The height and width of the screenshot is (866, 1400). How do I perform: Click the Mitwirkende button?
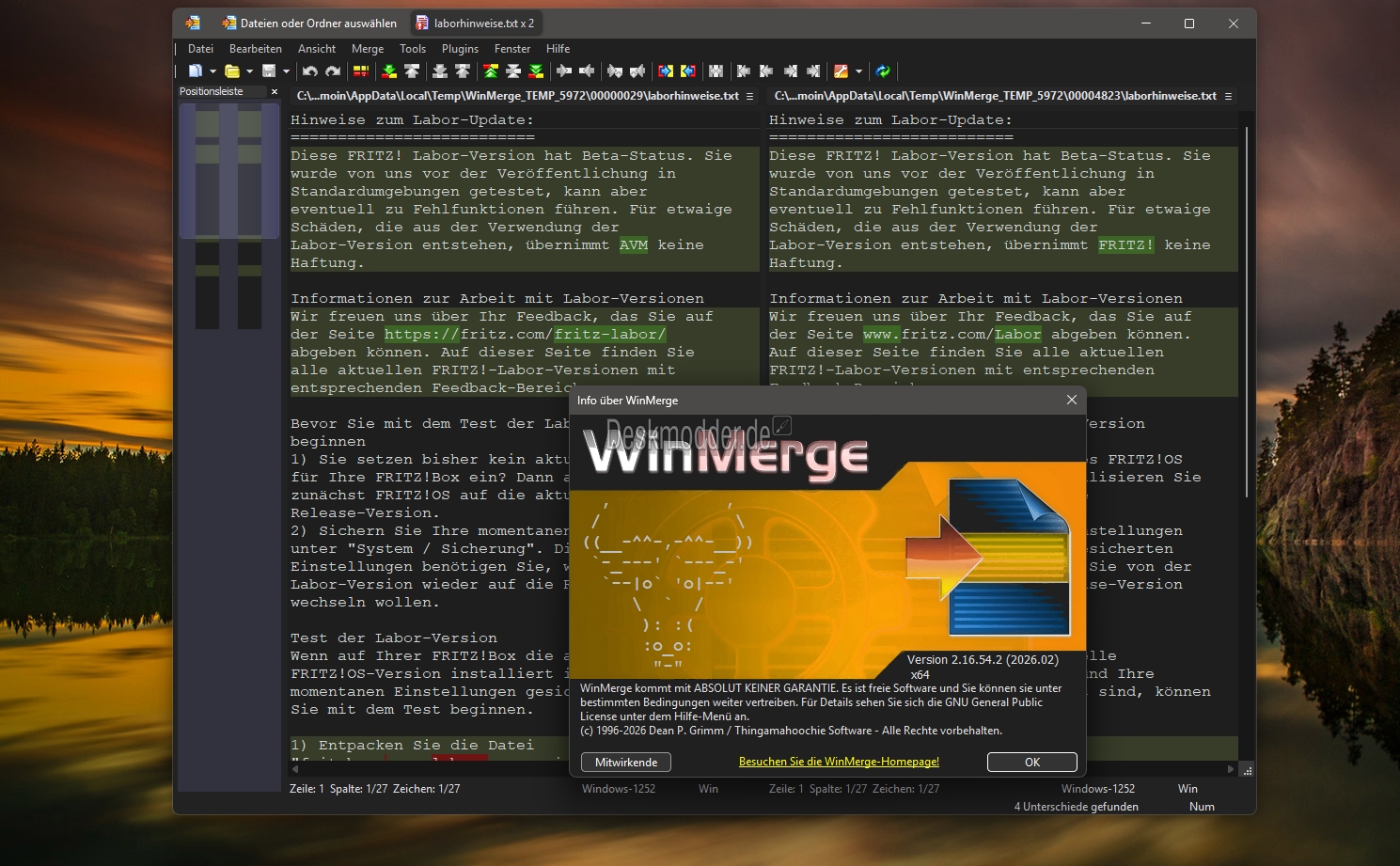point(626,763)
